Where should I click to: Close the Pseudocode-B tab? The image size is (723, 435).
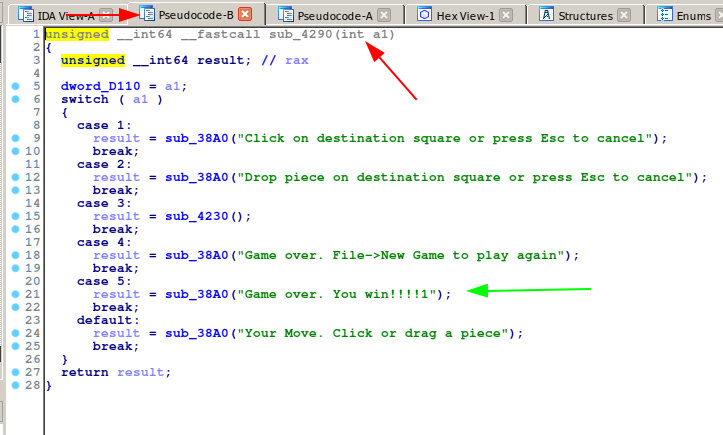245,15
